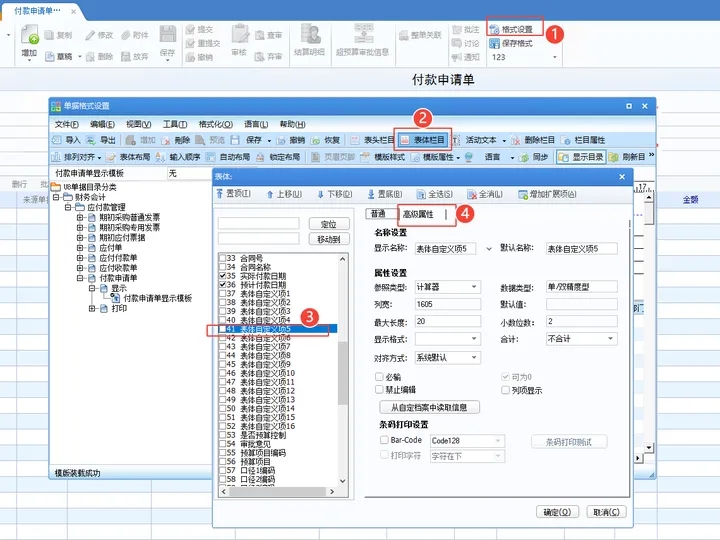Check the 33 合同号 checkbox
720x540 pixels.
222,258
